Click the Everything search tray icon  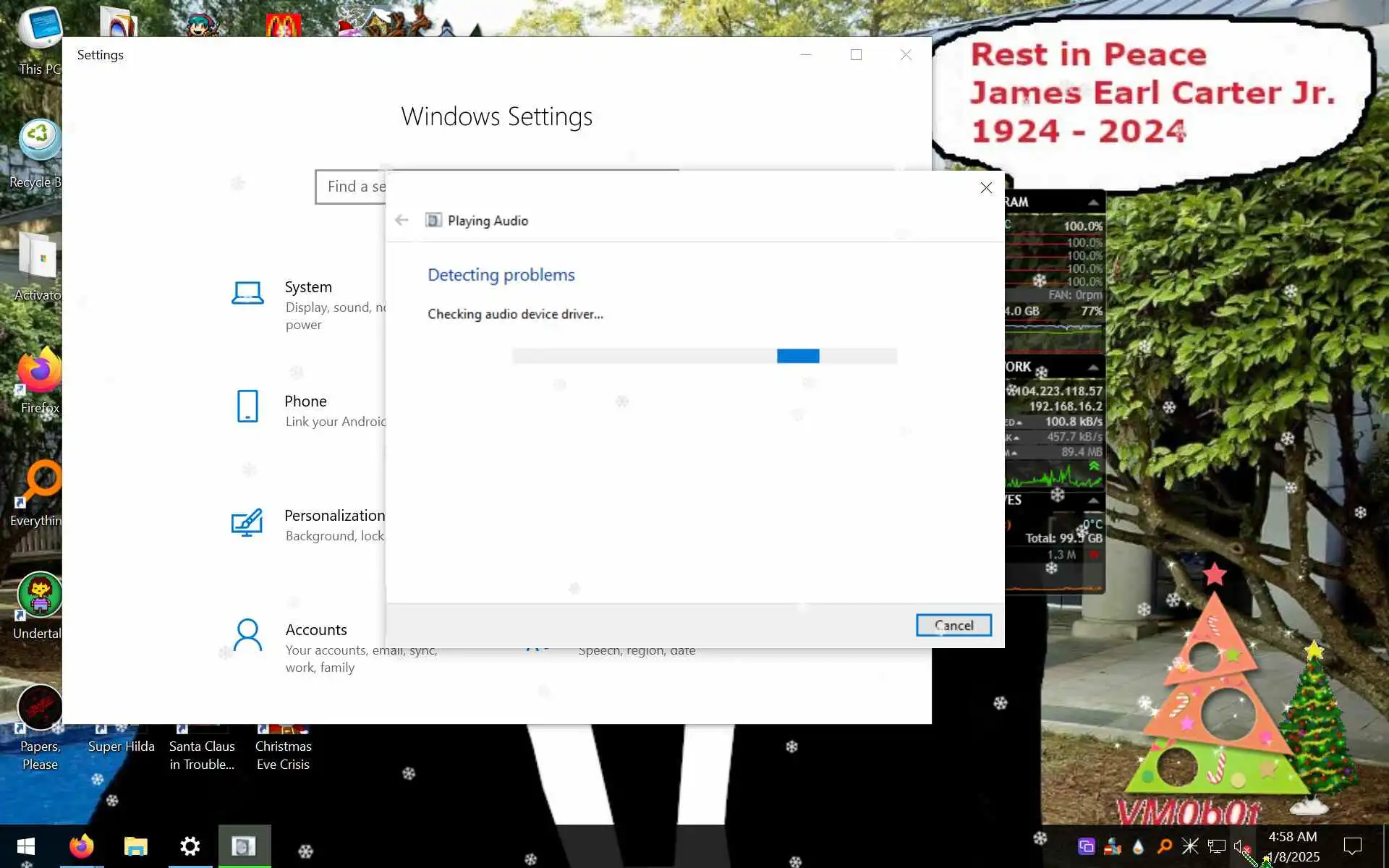pos(1164,846)
